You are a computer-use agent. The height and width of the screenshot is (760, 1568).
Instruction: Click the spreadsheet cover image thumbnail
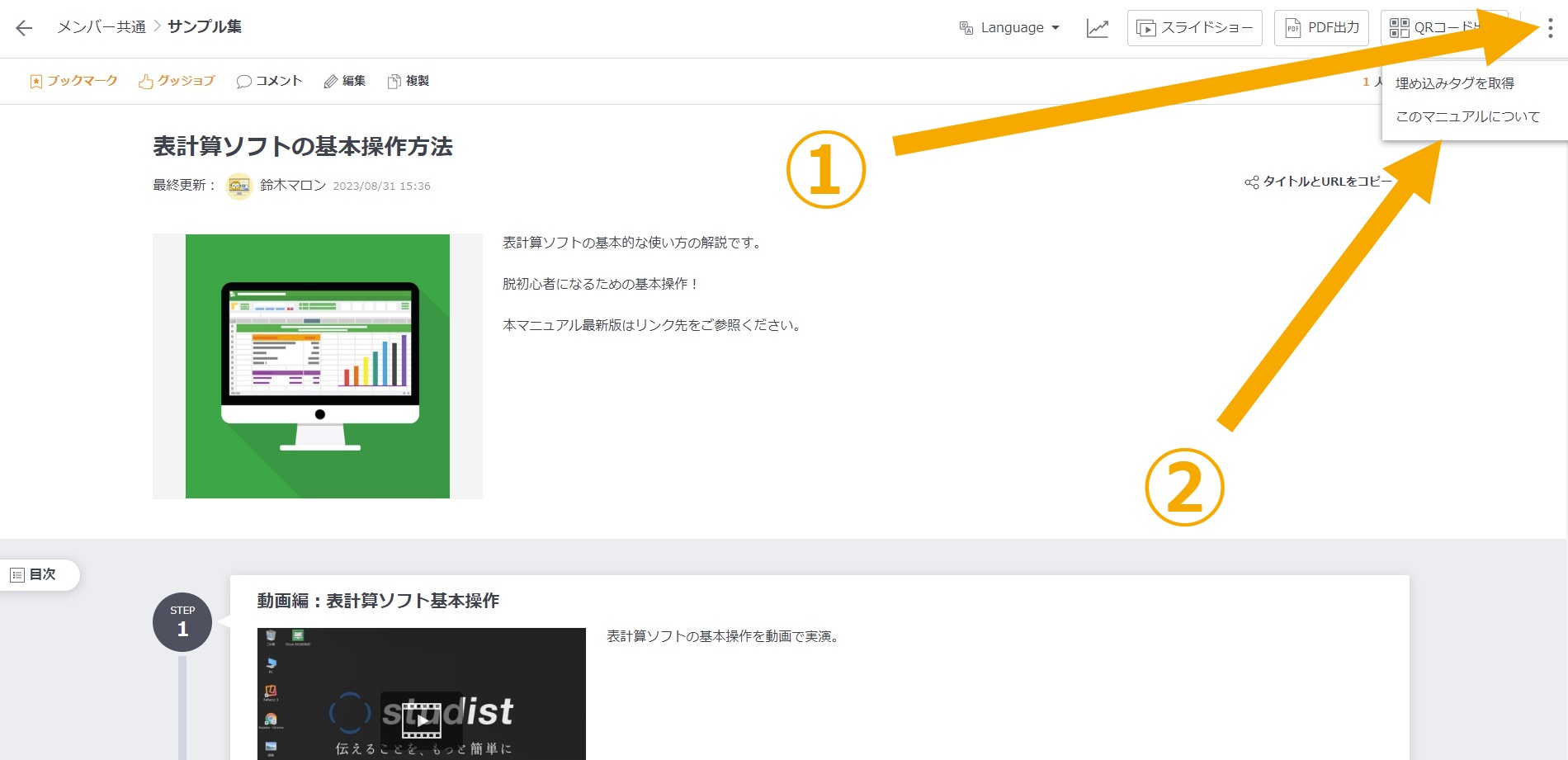[x=318, y=366]
